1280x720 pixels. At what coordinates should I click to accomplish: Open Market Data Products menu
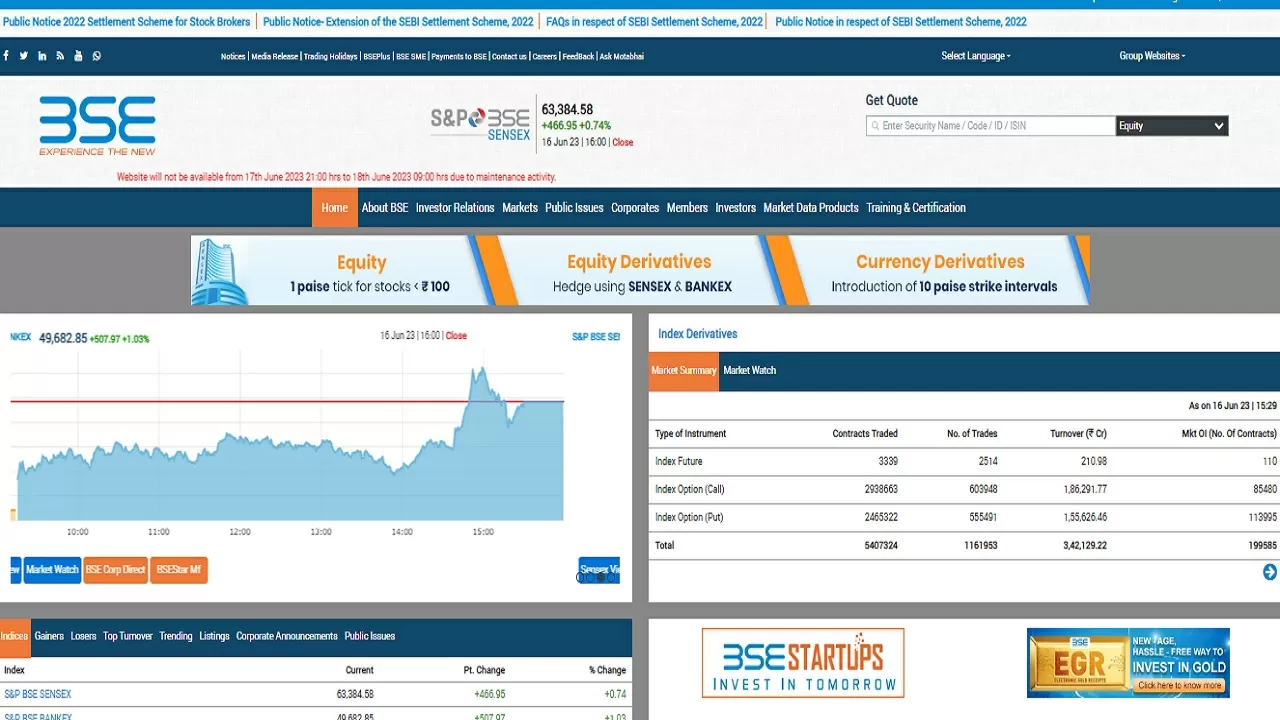(x=811, y=208)
